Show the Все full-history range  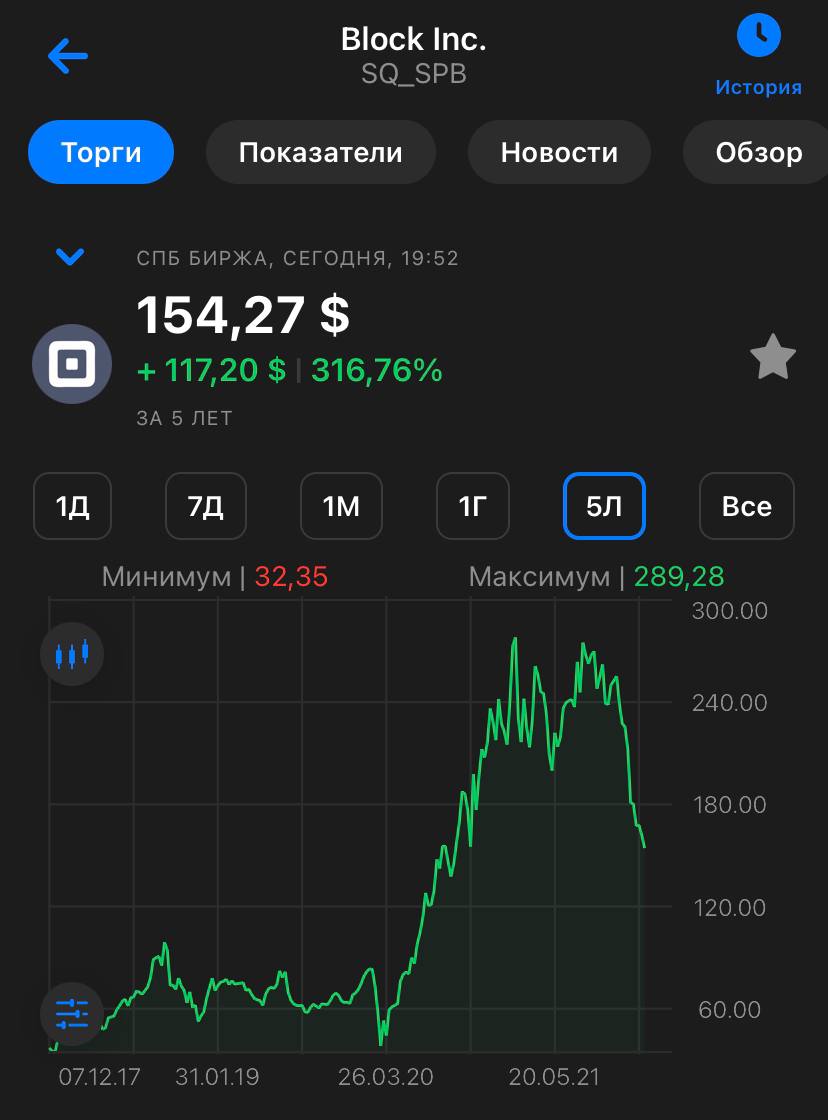click(x=747, y=506)
